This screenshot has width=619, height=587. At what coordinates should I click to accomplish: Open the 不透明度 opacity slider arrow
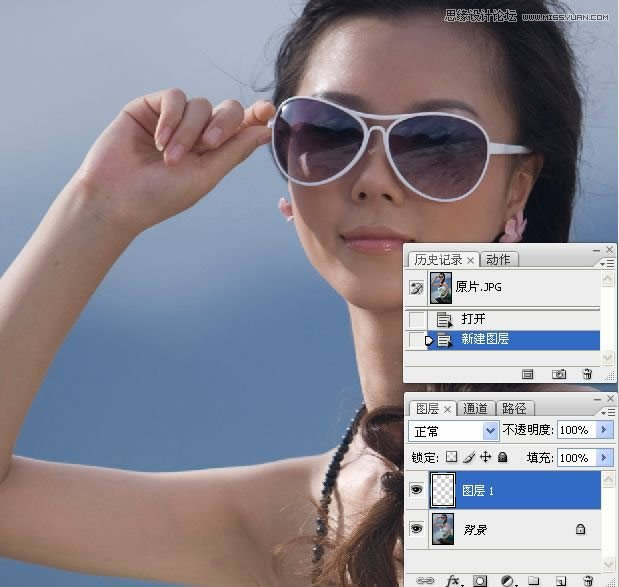pos(603,430)
